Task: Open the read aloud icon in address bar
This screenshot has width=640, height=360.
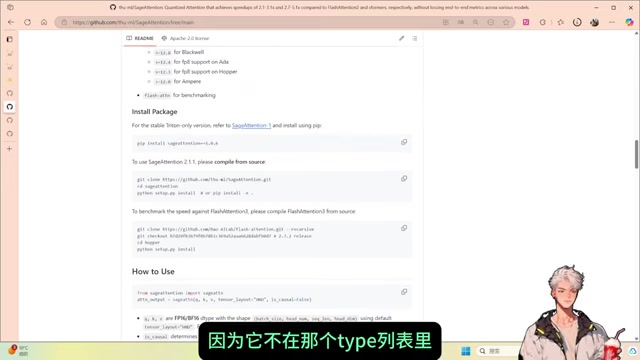Action: click(461, 22)
